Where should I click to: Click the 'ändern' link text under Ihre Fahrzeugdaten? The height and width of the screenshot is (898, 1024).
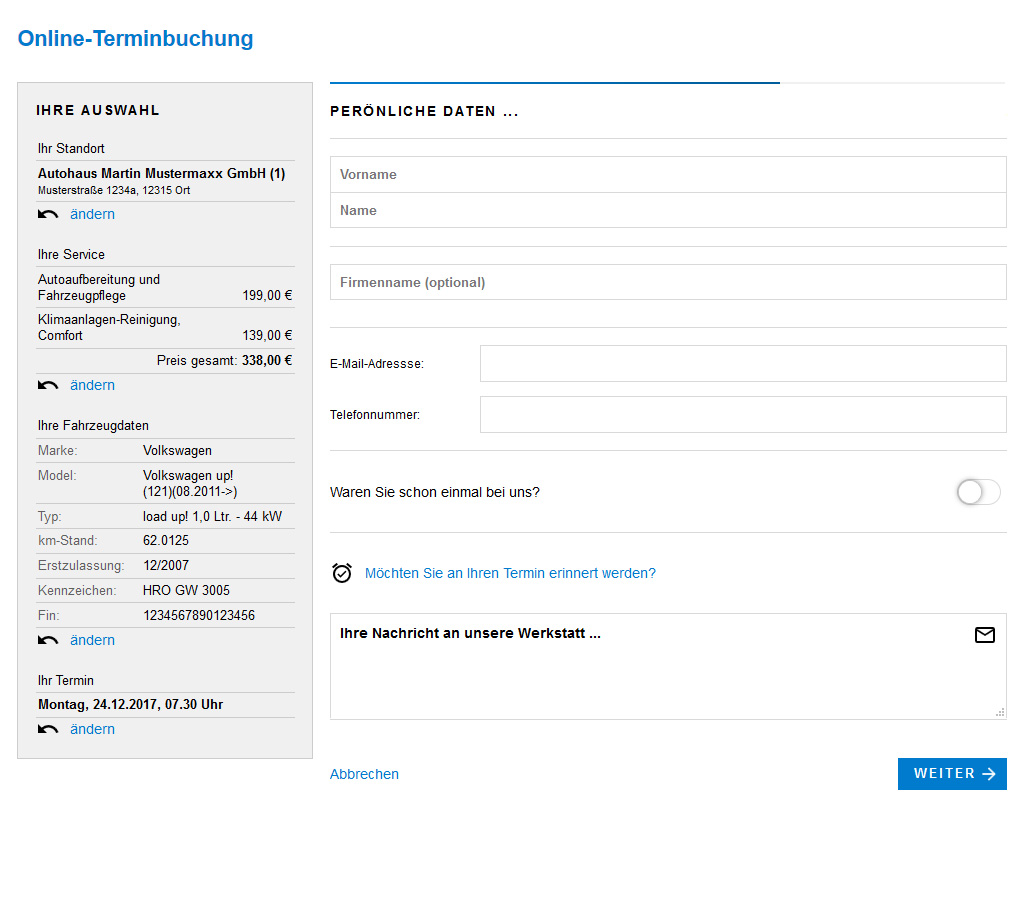[x=92, y=640]
